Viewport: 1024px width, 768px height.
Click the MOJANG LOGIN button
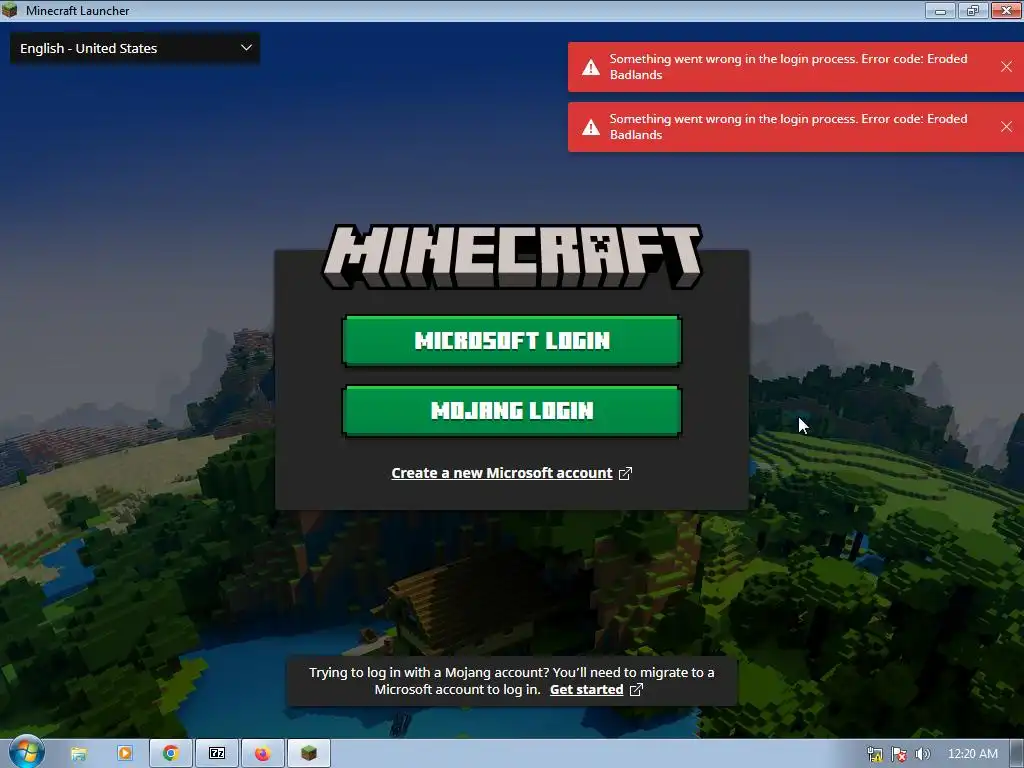pyautogui.click(x=512, y=411)
